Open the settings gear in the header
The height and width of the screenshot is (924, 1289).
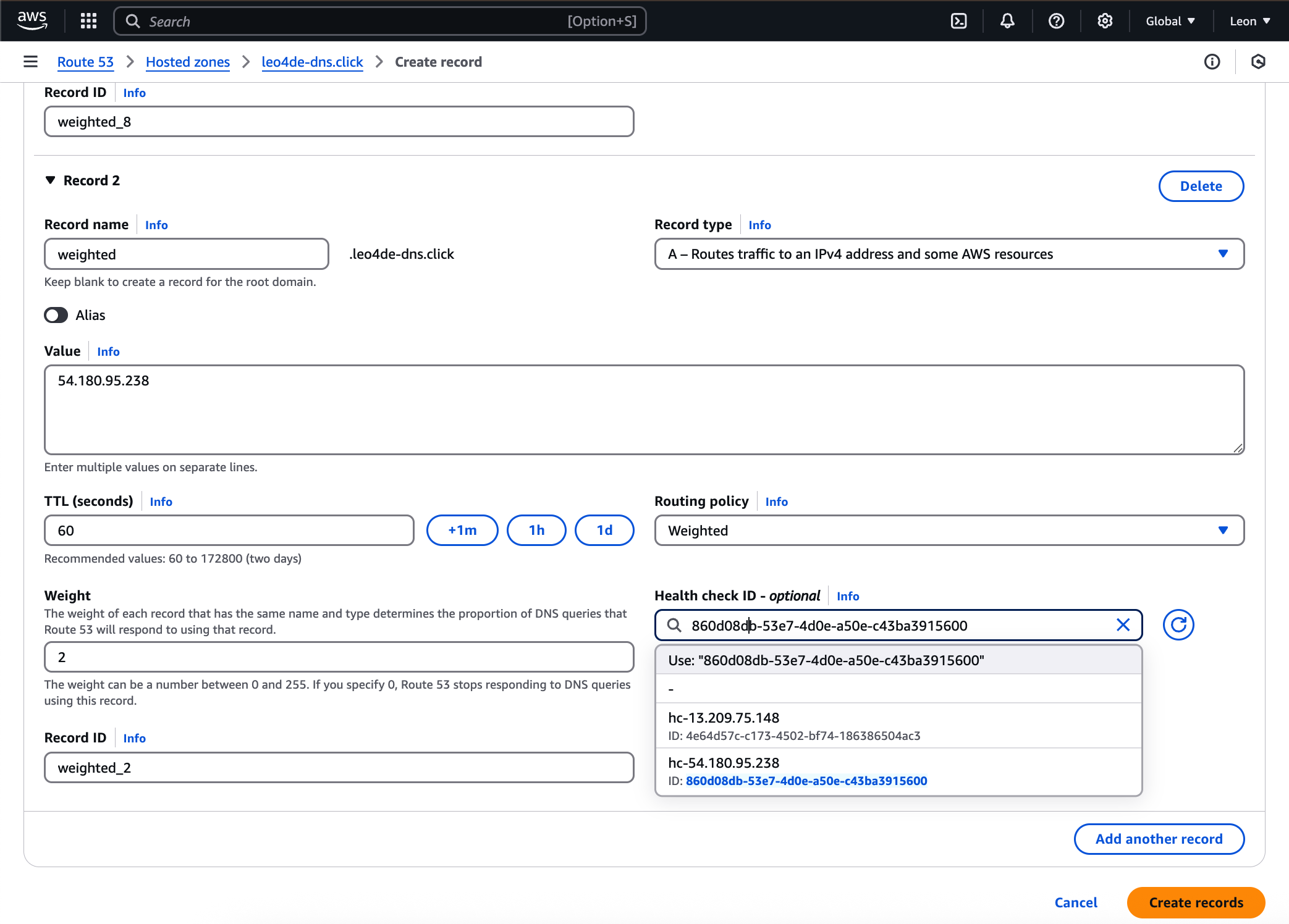pos(1105,21)
